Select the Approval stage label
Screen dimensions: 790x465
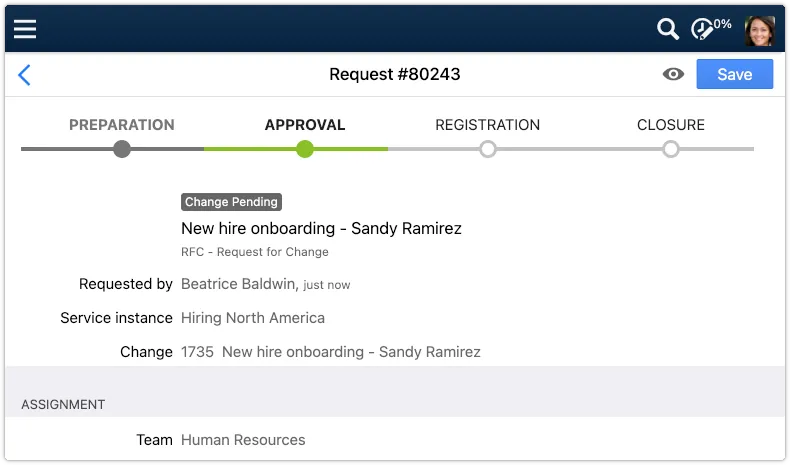[x=305, y=125]
